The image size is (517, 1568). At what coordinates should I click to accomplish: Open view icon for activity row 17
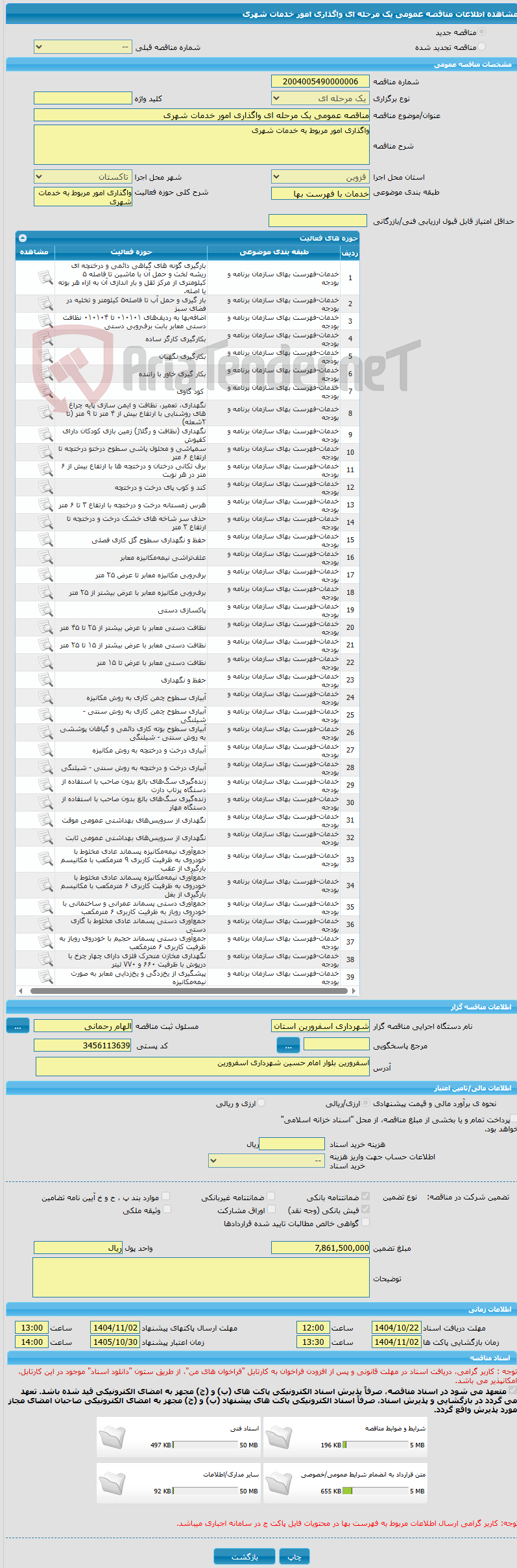coord(45,575)
